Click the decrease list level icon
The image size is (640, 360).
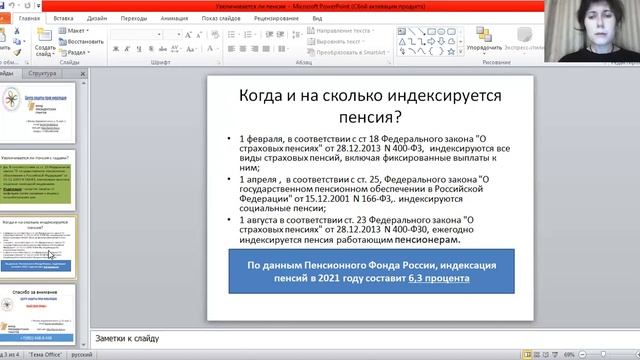(x=269, y=35)
